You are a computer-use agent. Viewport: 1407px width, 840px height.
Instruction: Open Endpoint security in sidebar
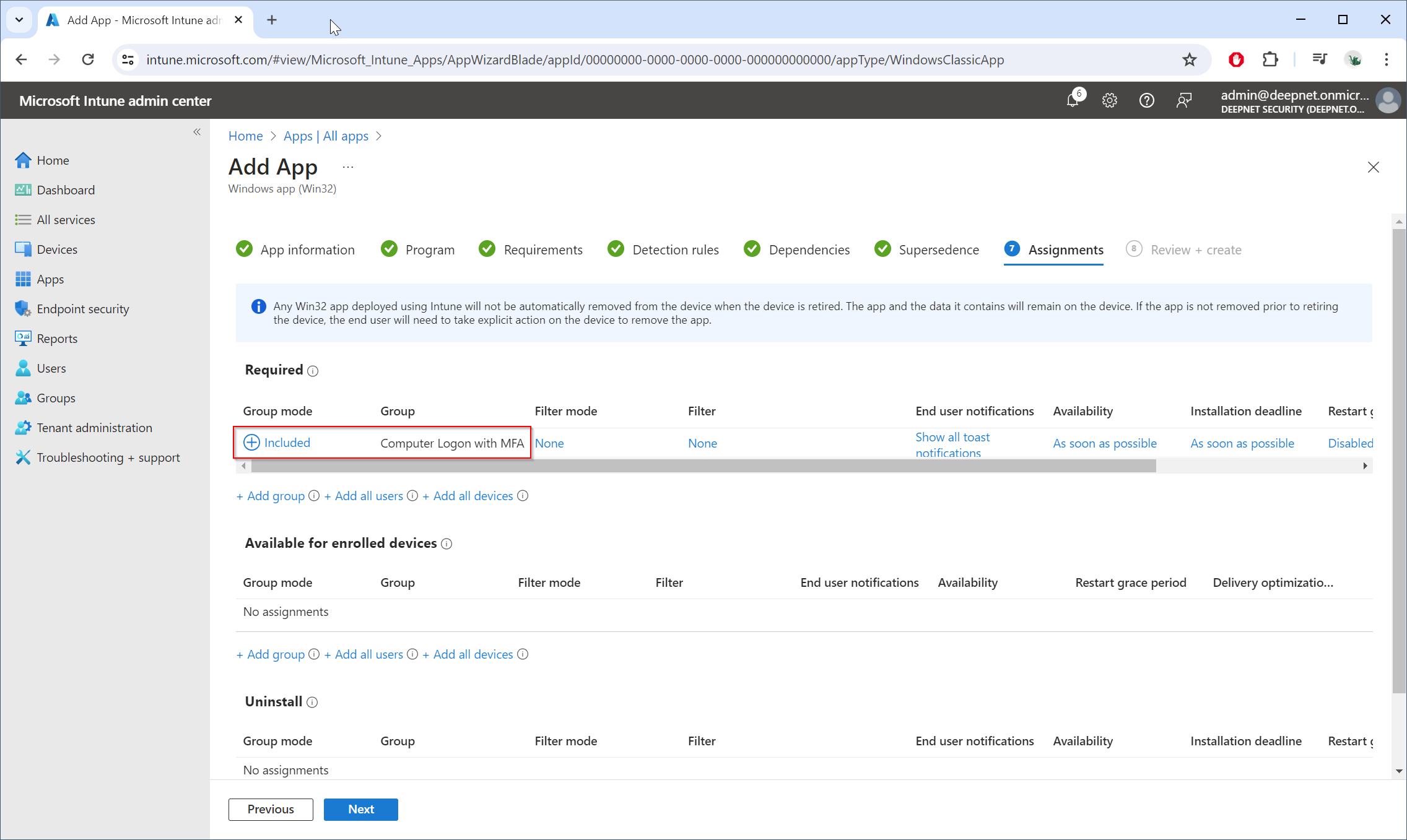click(82, 309)
